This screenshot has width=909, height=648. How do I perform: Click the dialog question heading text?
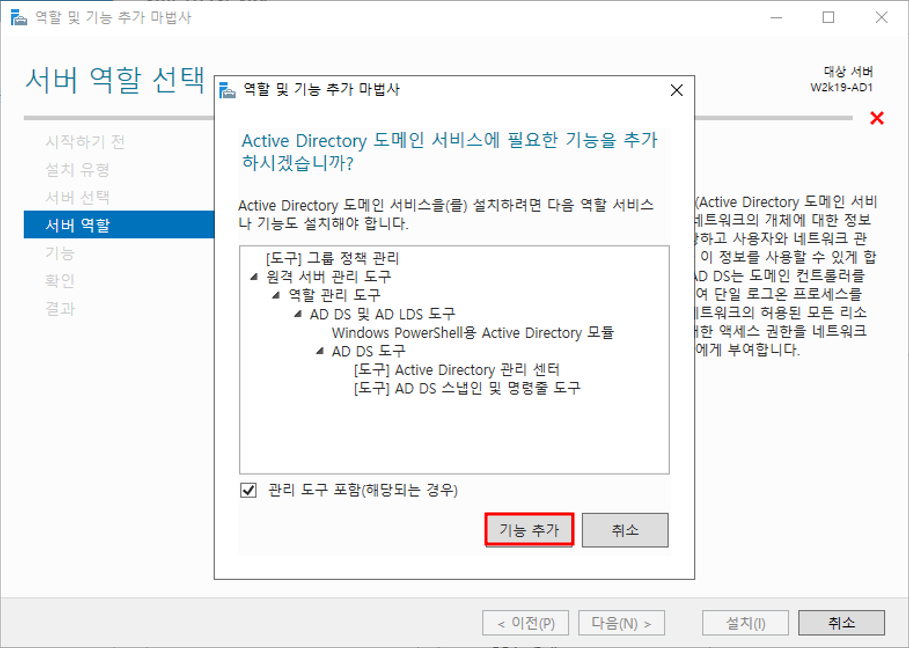pos(449,151)
